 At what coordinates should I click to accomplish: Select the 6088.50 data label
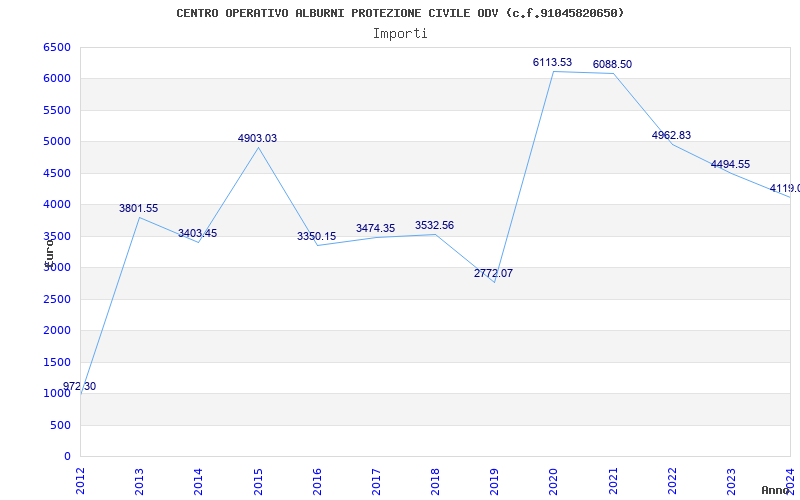tap(612, 64)
